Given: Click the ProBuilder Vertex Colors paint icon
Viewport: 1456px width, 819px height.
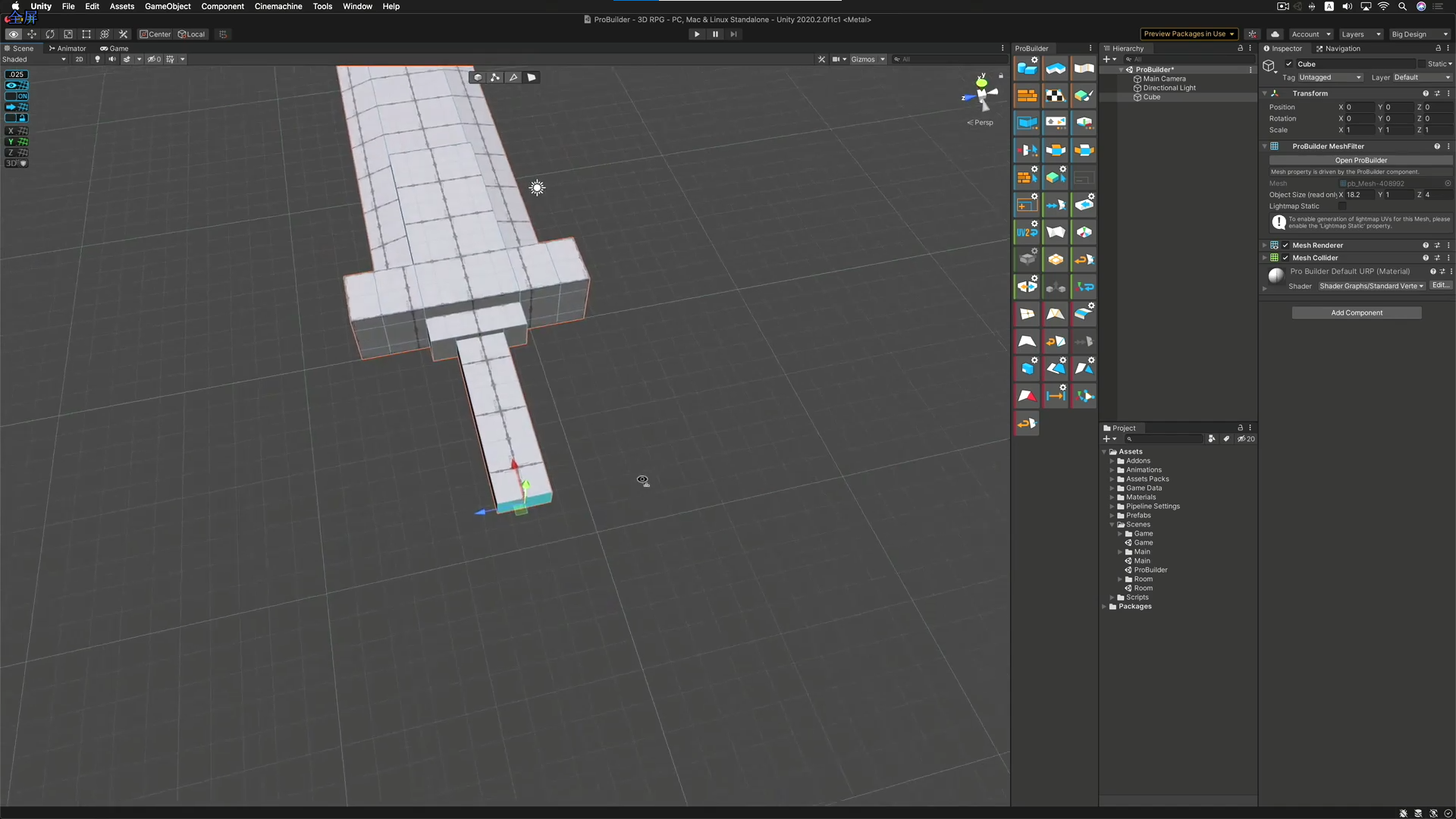Looking at the screenshot, I should (1084, 96).
